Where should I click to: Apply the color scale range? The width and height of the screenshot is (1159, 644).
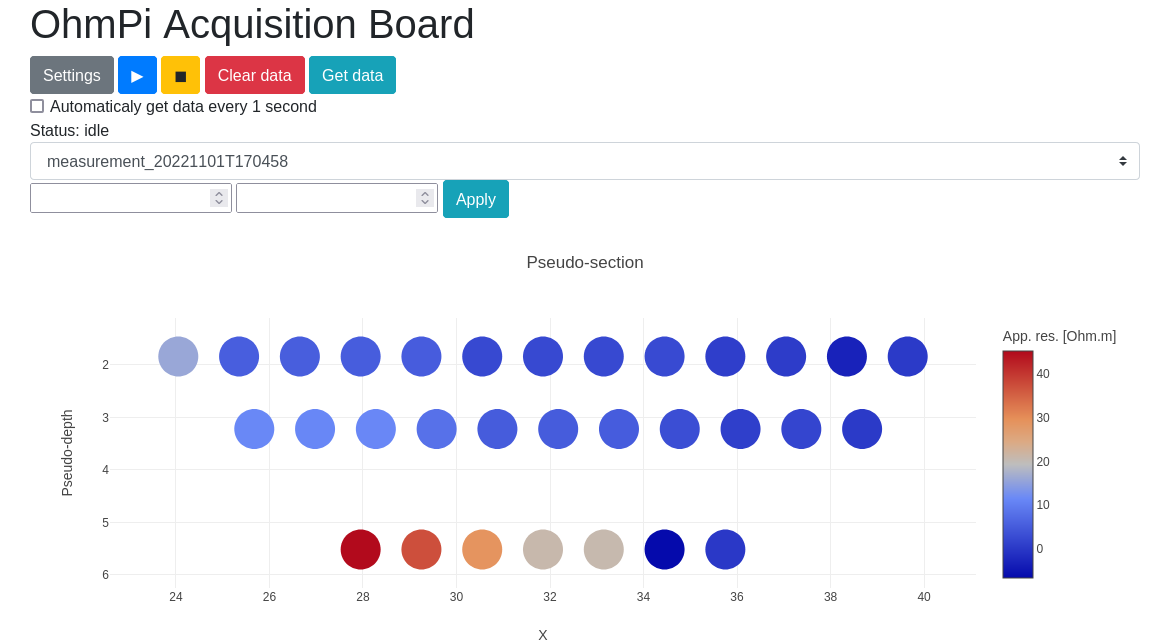[475, 199]
